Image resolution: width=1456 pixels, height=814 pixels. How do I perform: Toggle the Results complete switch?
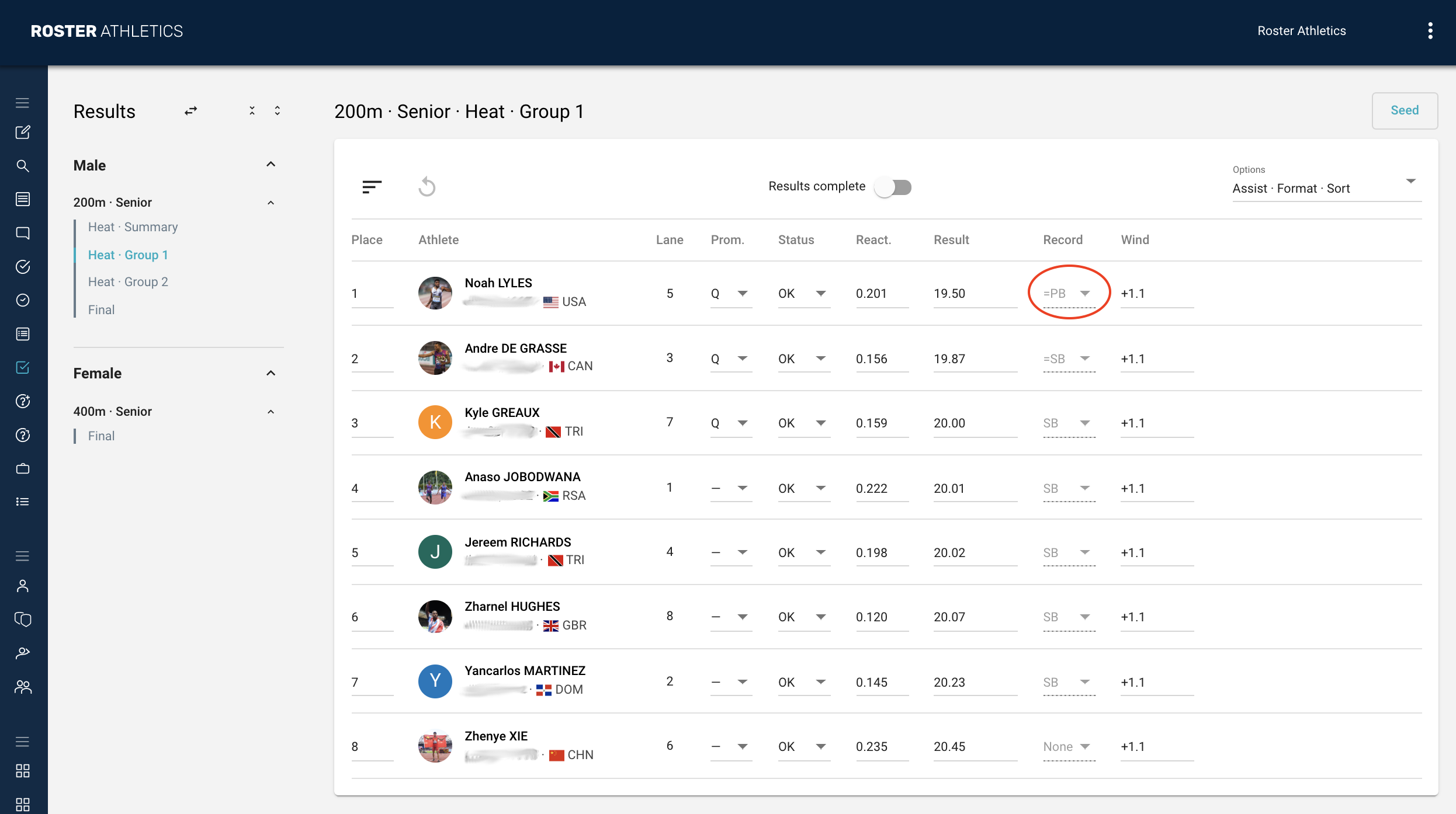click(x=893, y=187)
